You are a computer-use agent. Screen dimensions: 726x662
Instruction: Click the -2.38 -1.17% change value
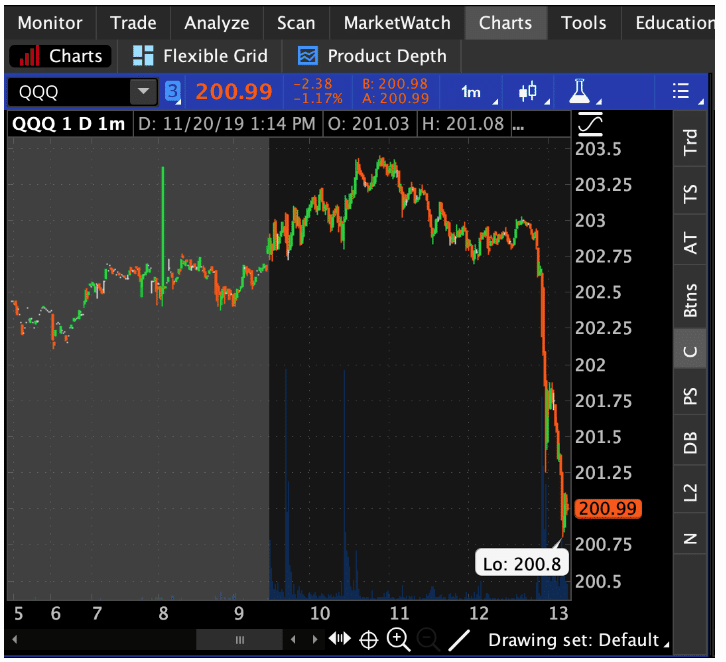(318, 91)
